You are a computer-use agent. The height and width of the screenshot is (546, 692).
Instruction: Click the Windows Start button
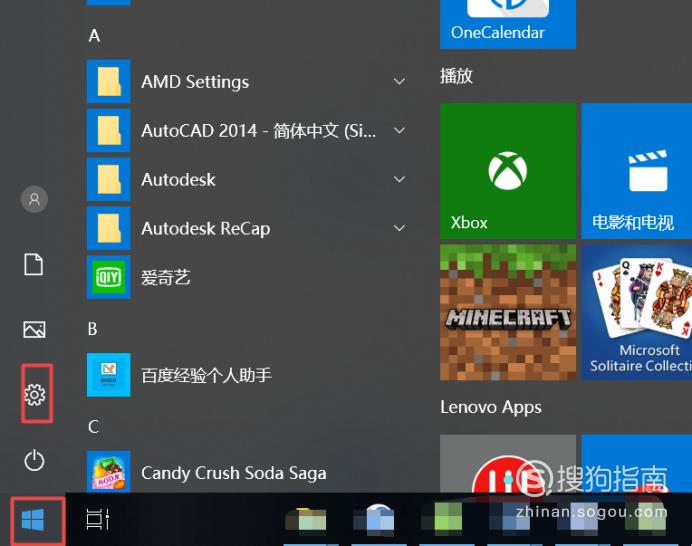(x=33, y=520)
